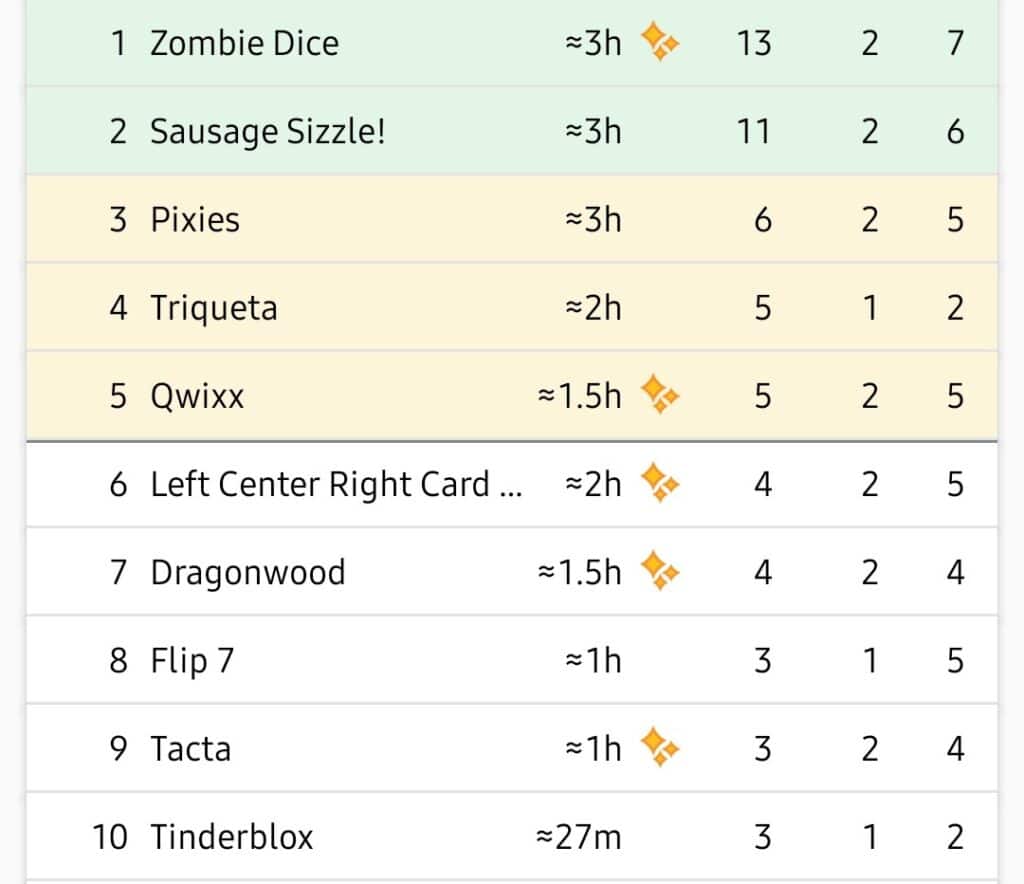Click the play count 11 for Sausage Sizzle!
The image size is (1024, 884).
pyautogui.click(x=754, y=132)
